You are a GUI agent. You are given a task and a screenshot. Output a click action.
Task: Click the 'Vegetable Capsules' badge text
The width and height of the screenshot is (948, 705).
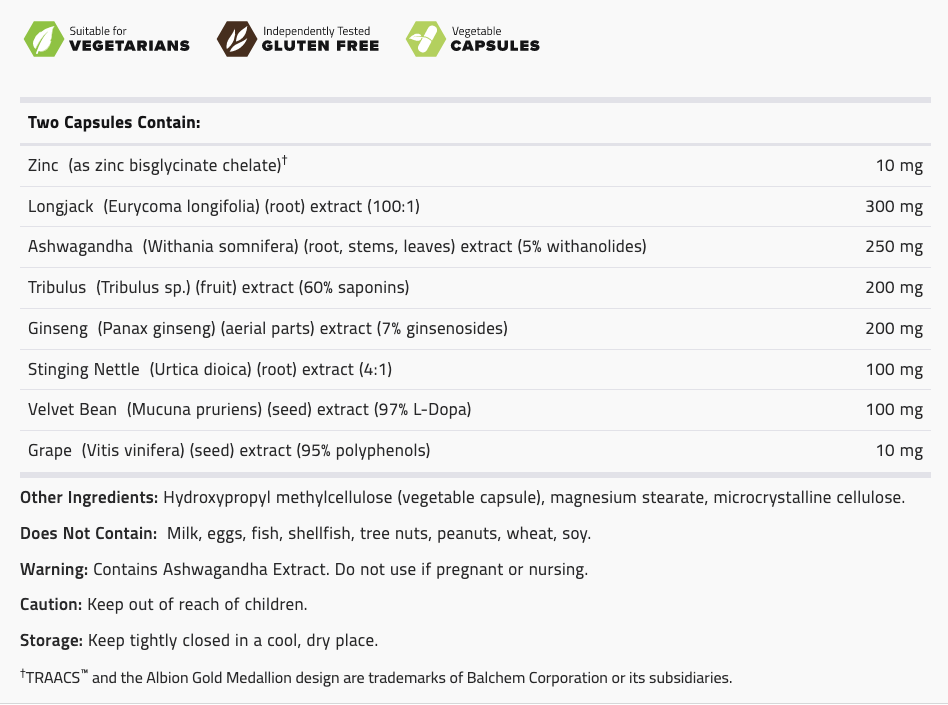click(494, 39)
